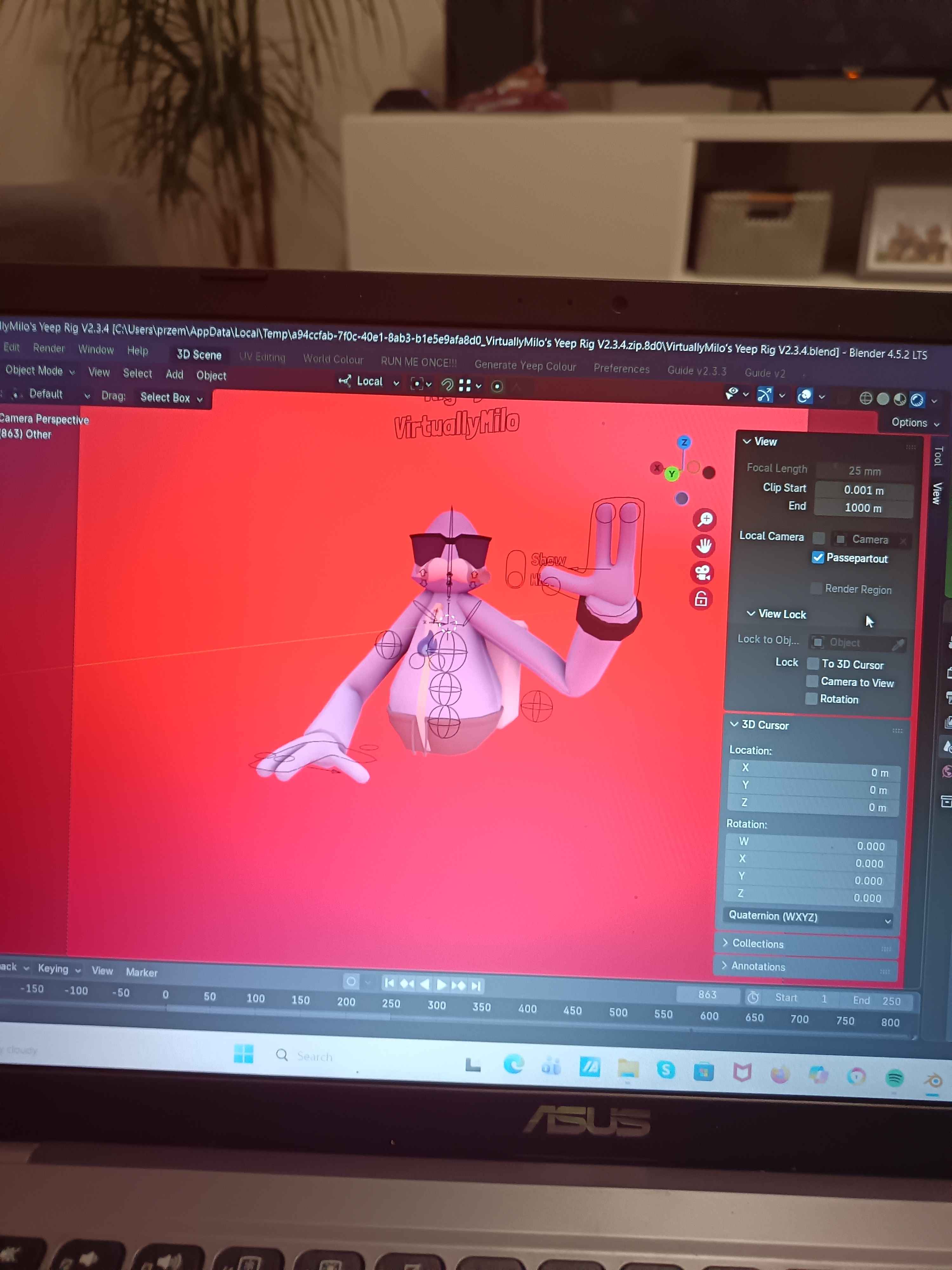Click the preview range clock icon
The height and width of the screenshot is (1270, 952).
click(x=753, y=997)
